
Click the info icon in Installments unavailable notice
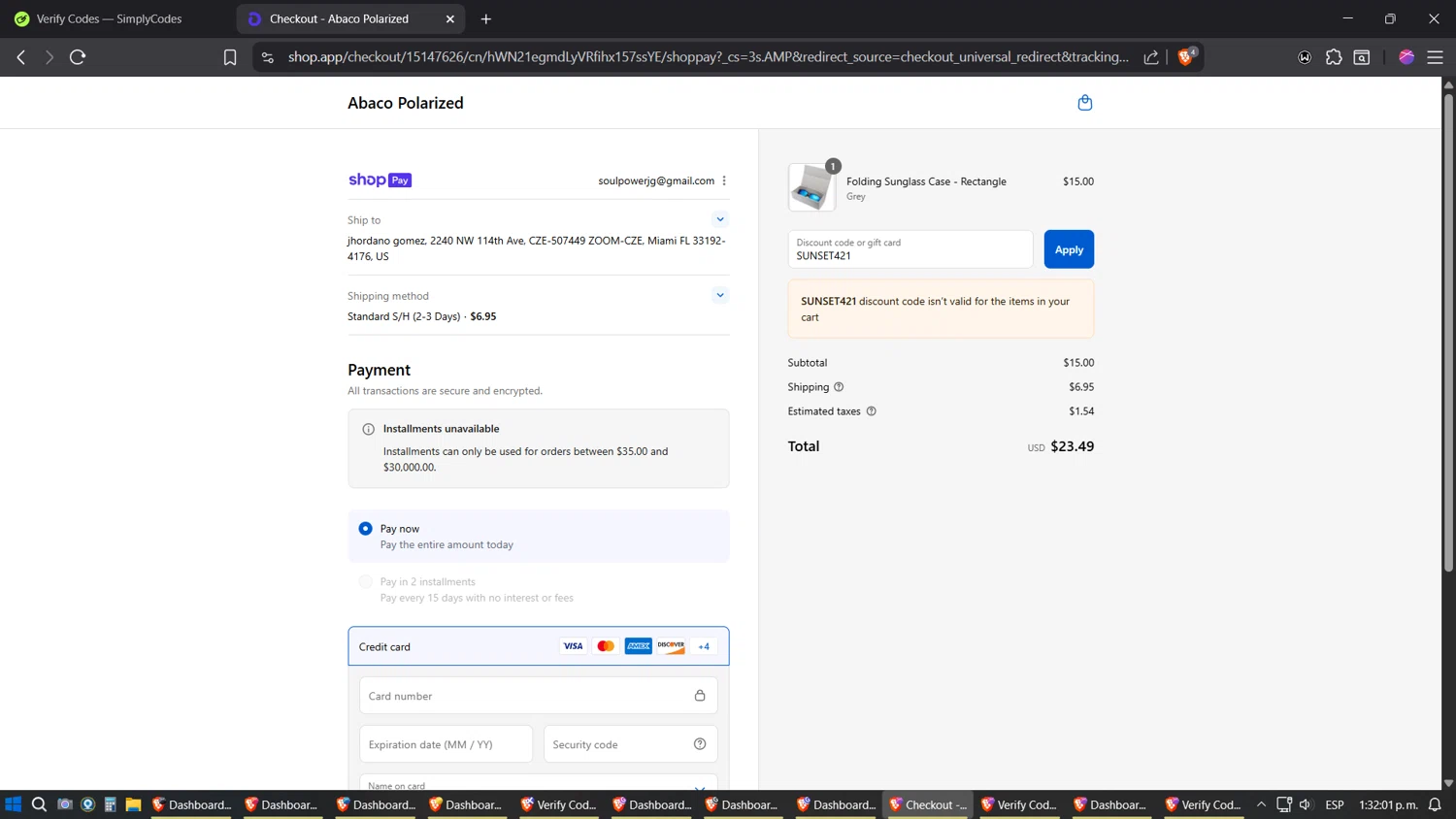[368, 429]
